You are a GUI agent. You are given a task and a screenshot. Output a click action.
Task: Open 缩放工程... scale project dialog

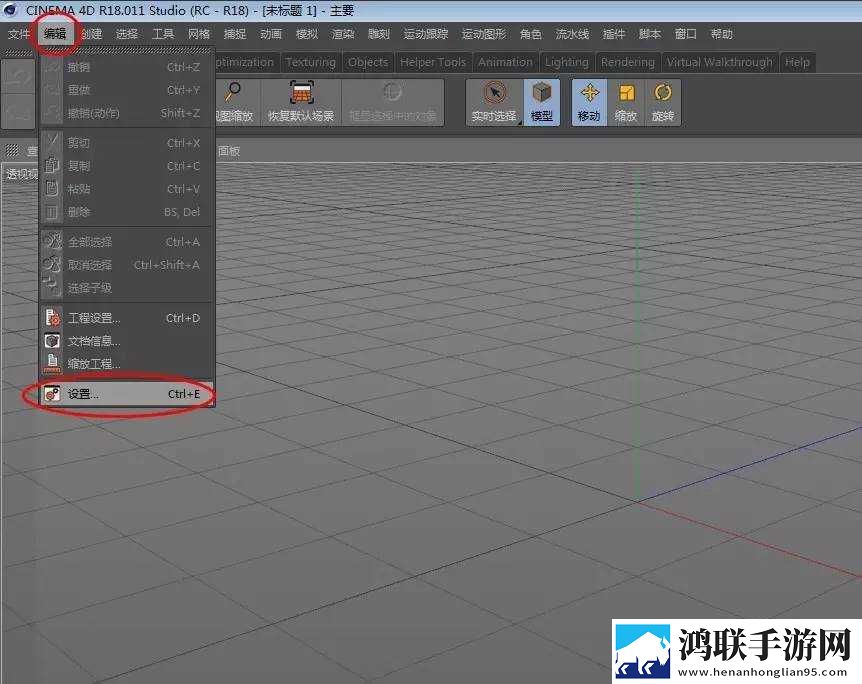coord(126,364)
